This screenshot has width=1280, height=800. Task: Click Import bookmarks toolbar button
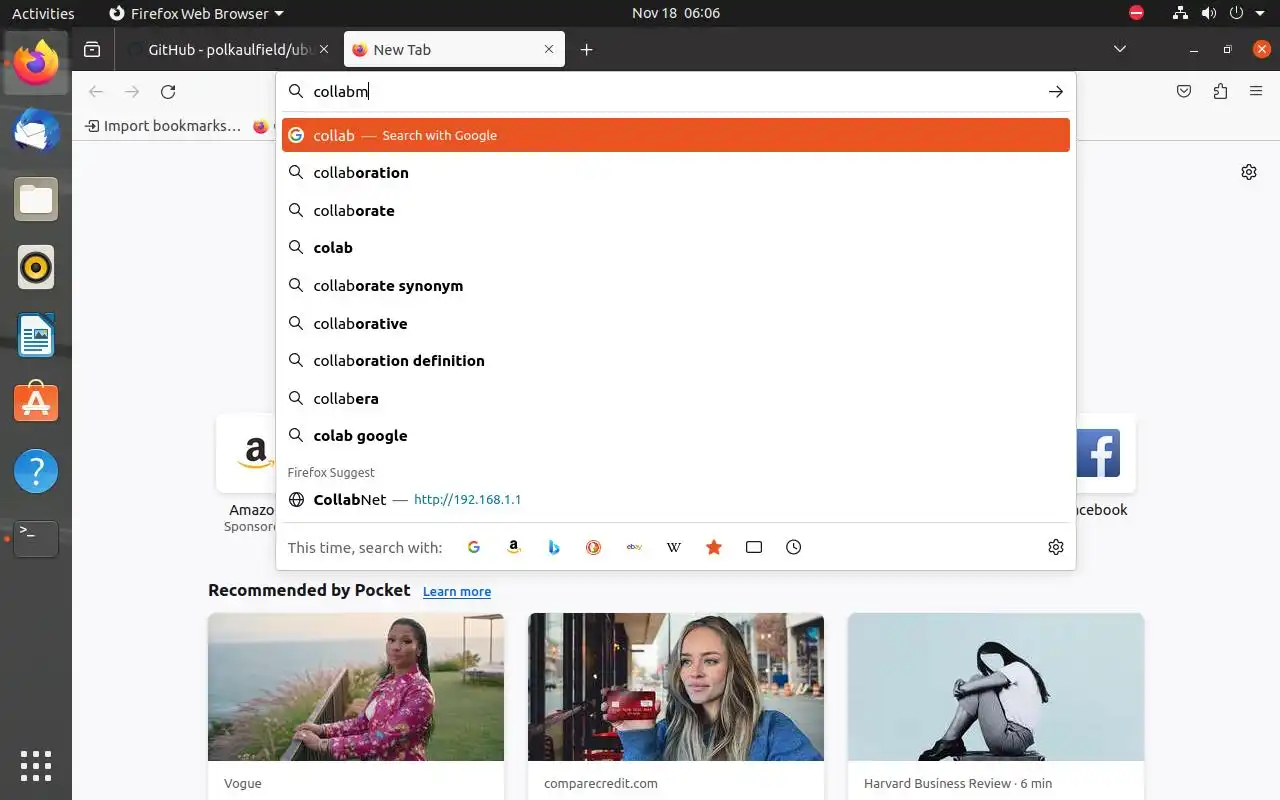click(163, 126)
